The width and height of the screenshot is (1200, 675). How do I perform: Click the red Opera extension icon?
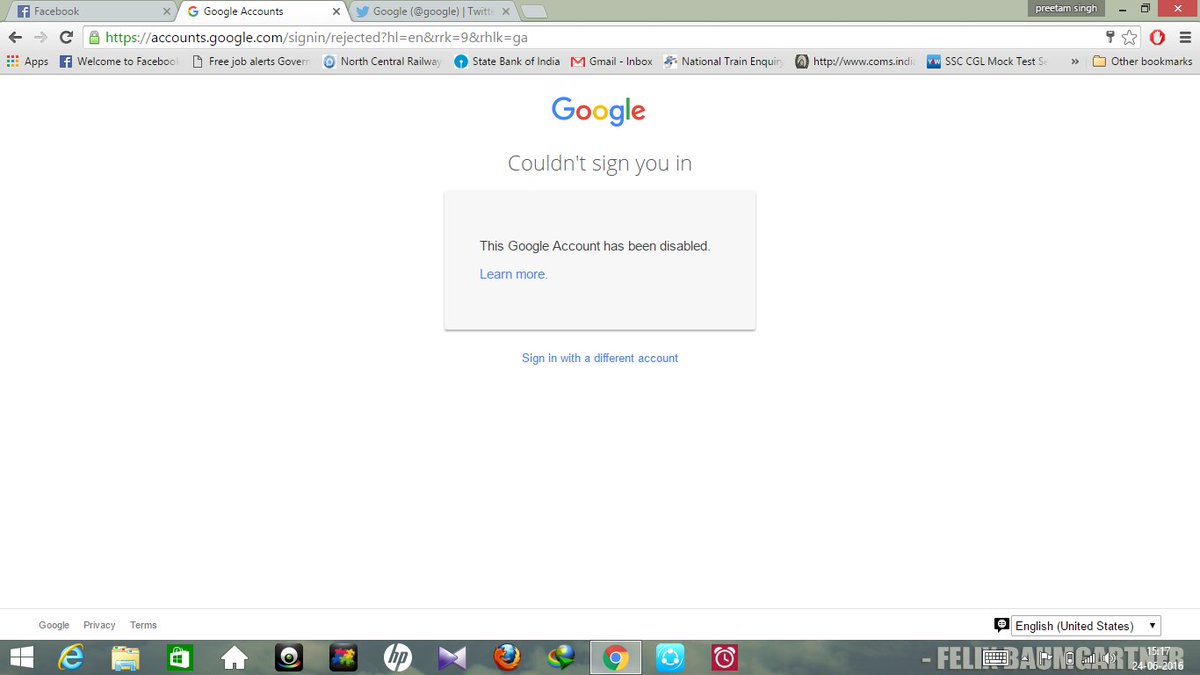1157,37
